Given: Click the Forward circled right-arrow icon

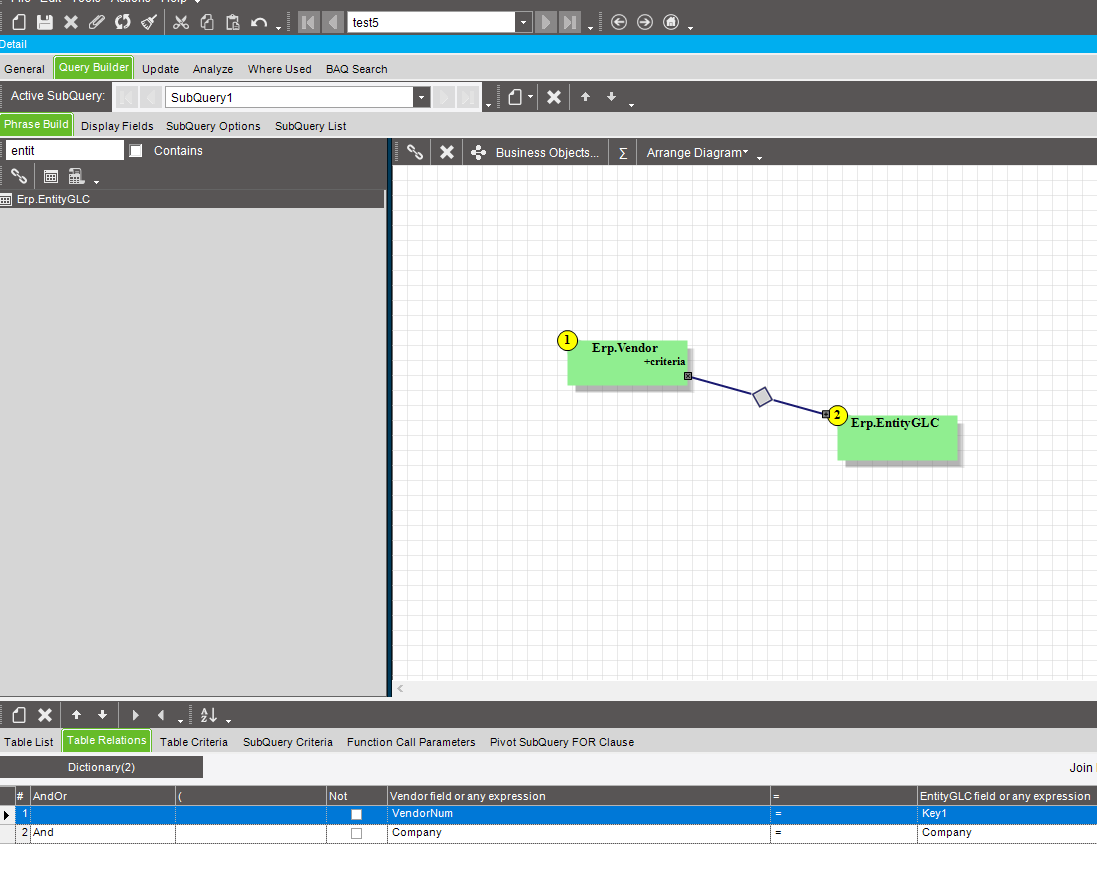Looking at the screenshot, I should [x=645, y=22].
